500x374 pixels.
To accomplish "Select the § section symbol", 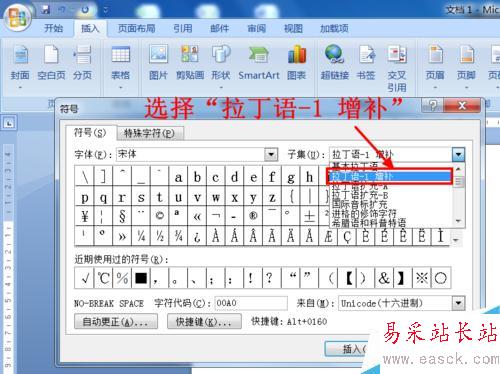I will point(122,216).
